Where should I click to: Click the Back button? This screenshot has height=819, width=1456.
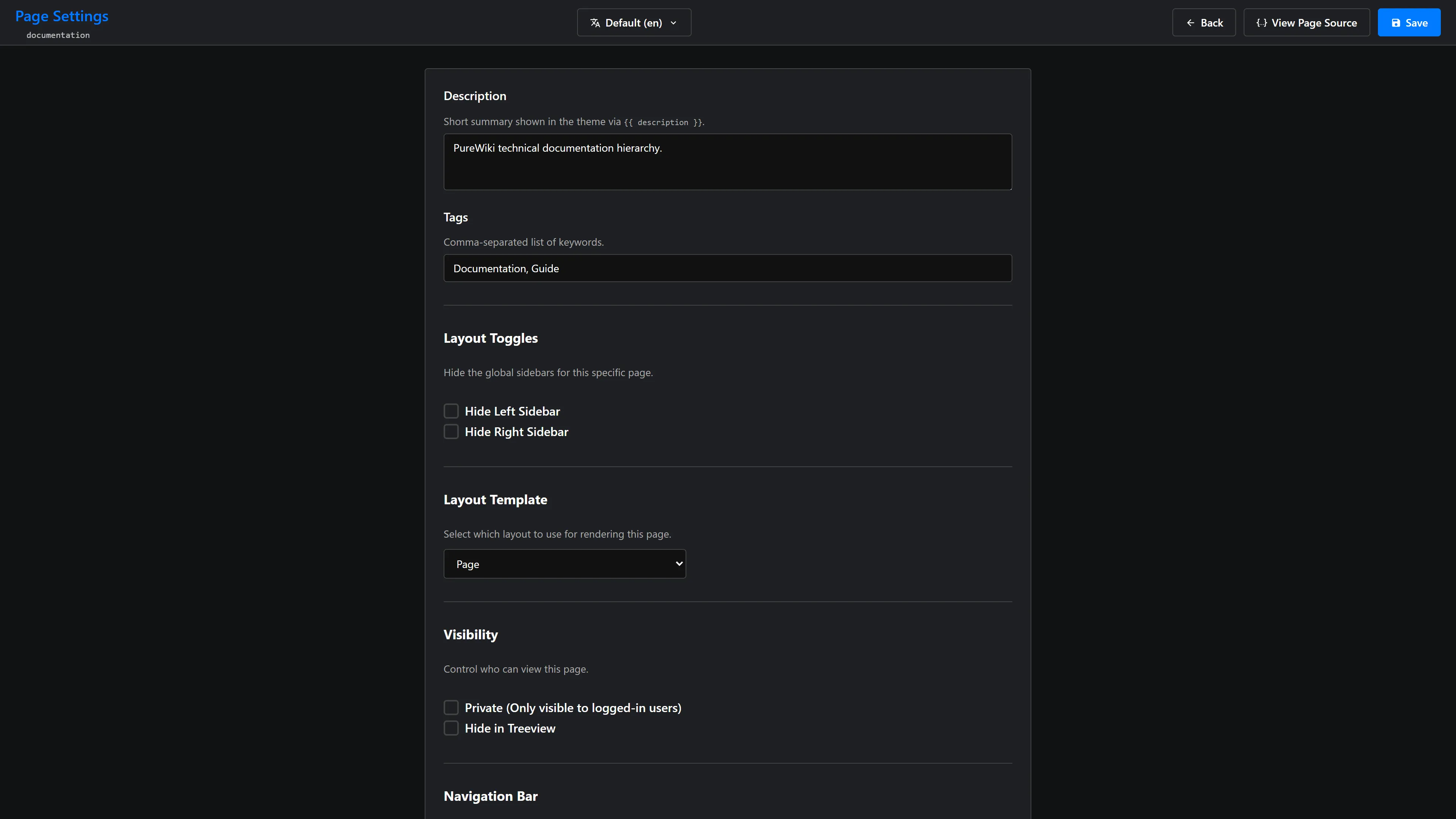(1204, 23)
